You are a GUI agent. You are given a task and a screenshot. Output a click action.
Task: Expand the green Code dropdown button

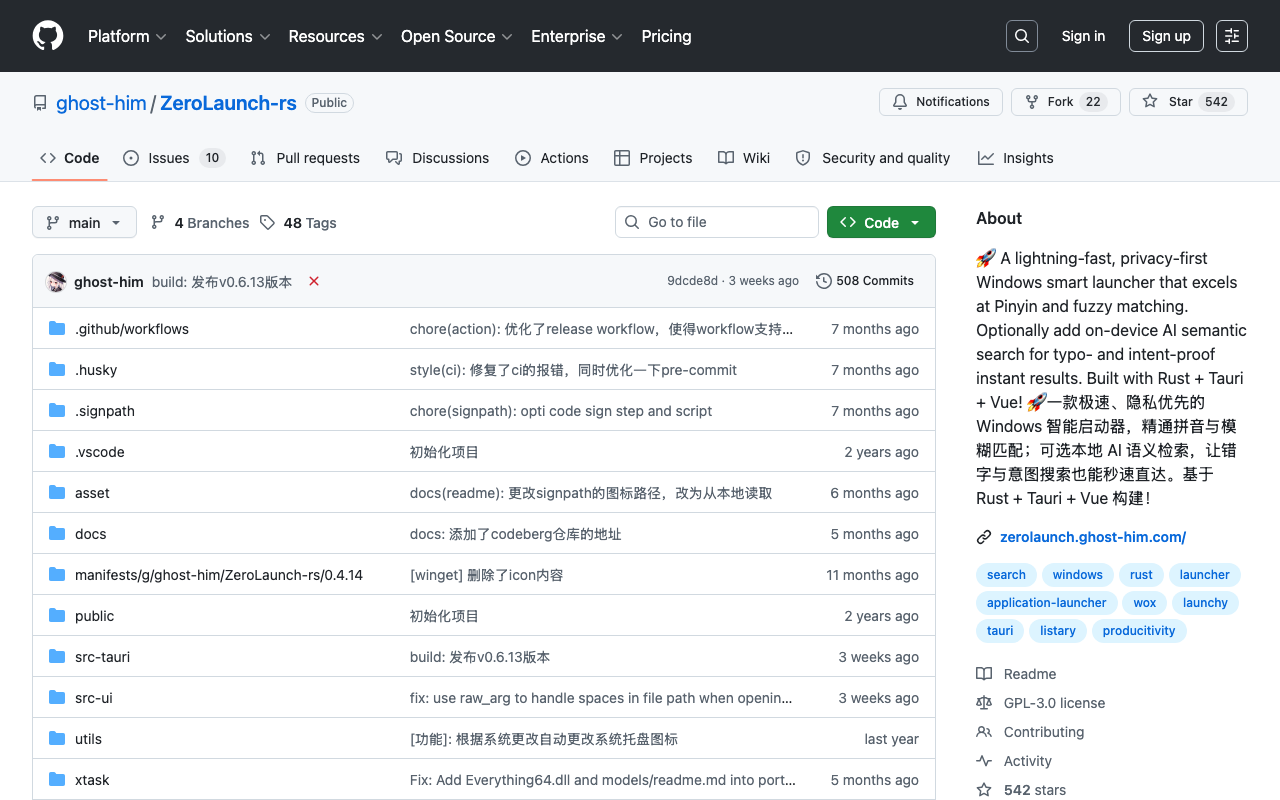(881, 222)
